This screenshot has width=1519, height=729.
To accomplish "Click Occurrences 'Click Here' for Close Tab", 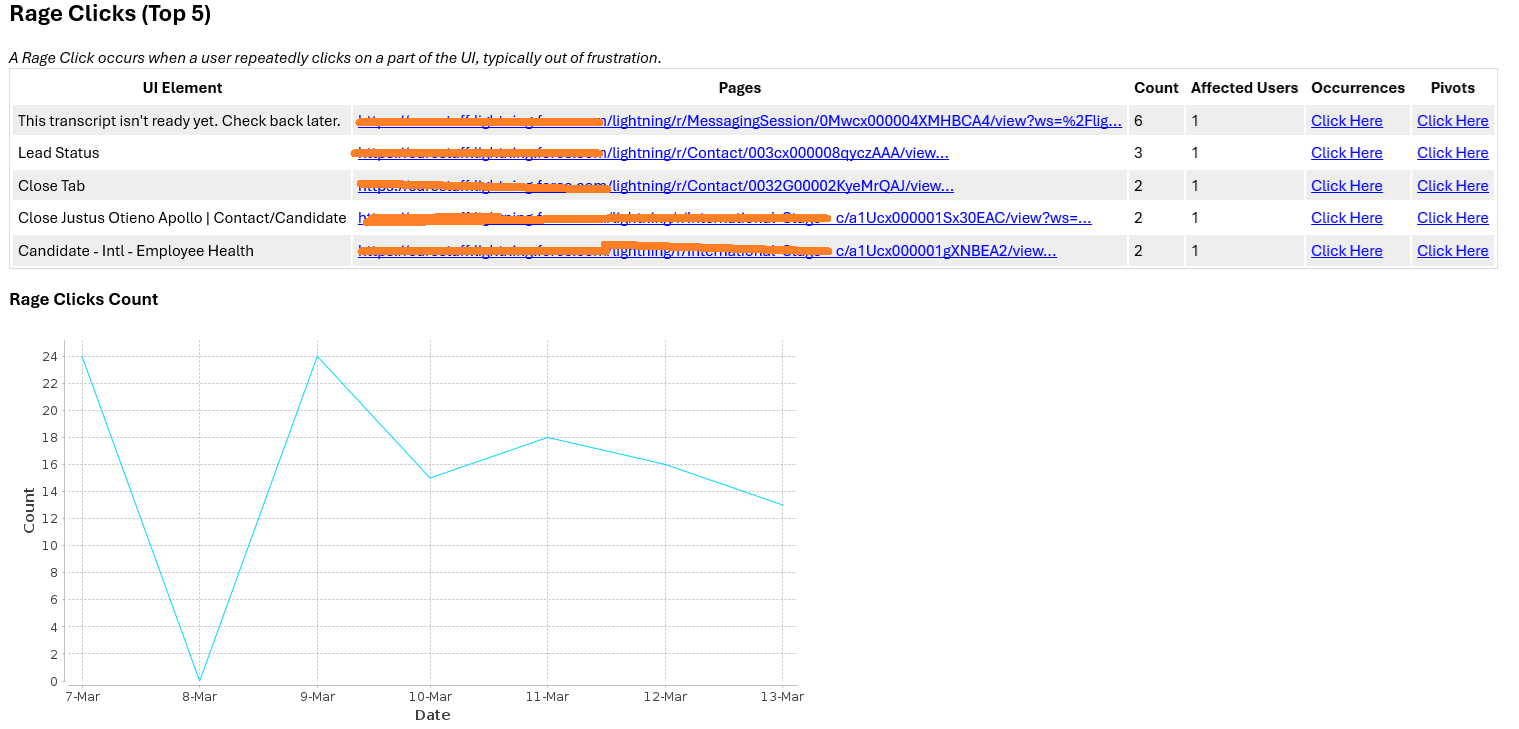I will tap(1346, 186).
